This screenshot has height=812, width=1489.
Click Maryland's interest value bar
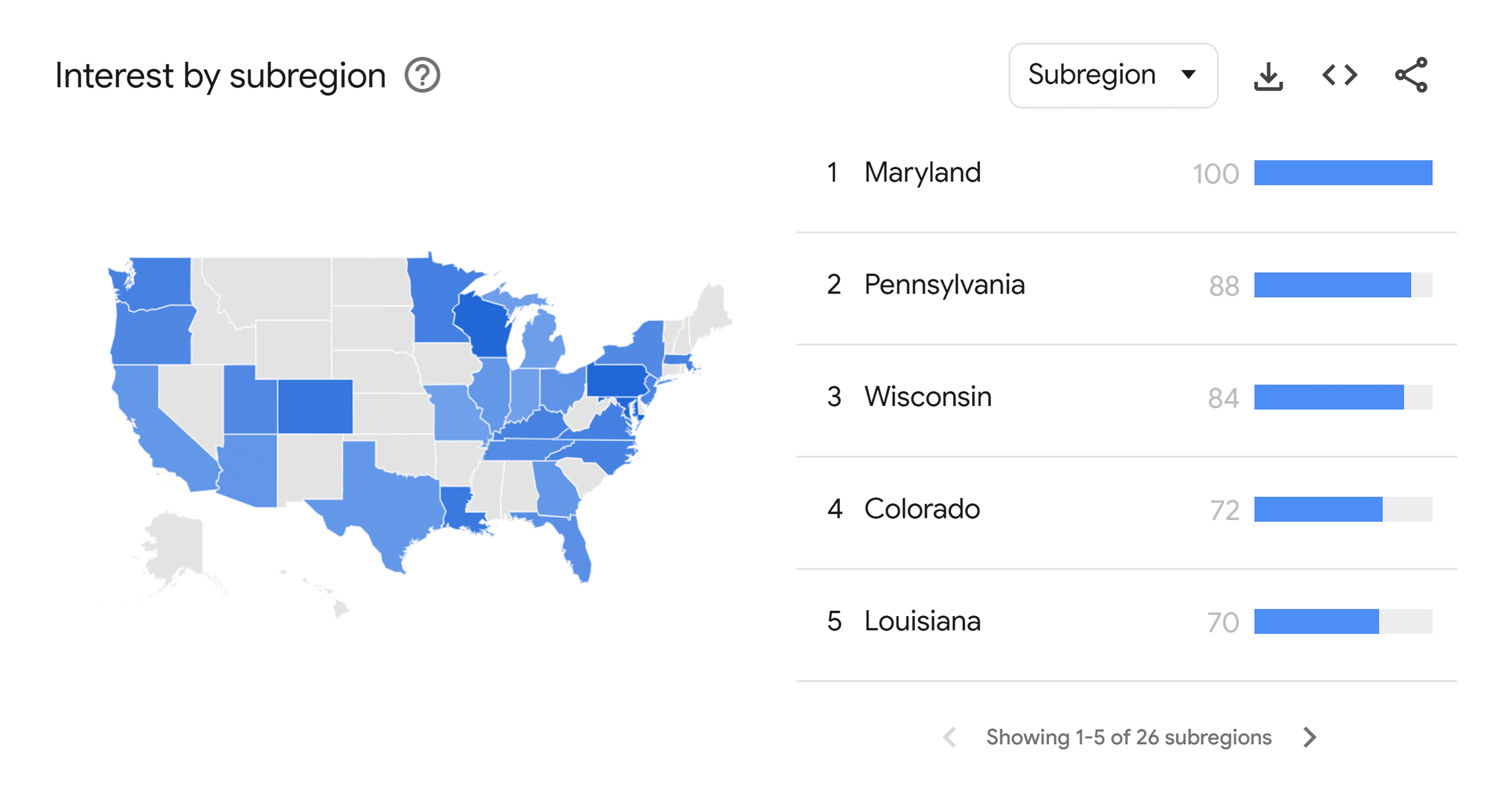click(1342, 173)
